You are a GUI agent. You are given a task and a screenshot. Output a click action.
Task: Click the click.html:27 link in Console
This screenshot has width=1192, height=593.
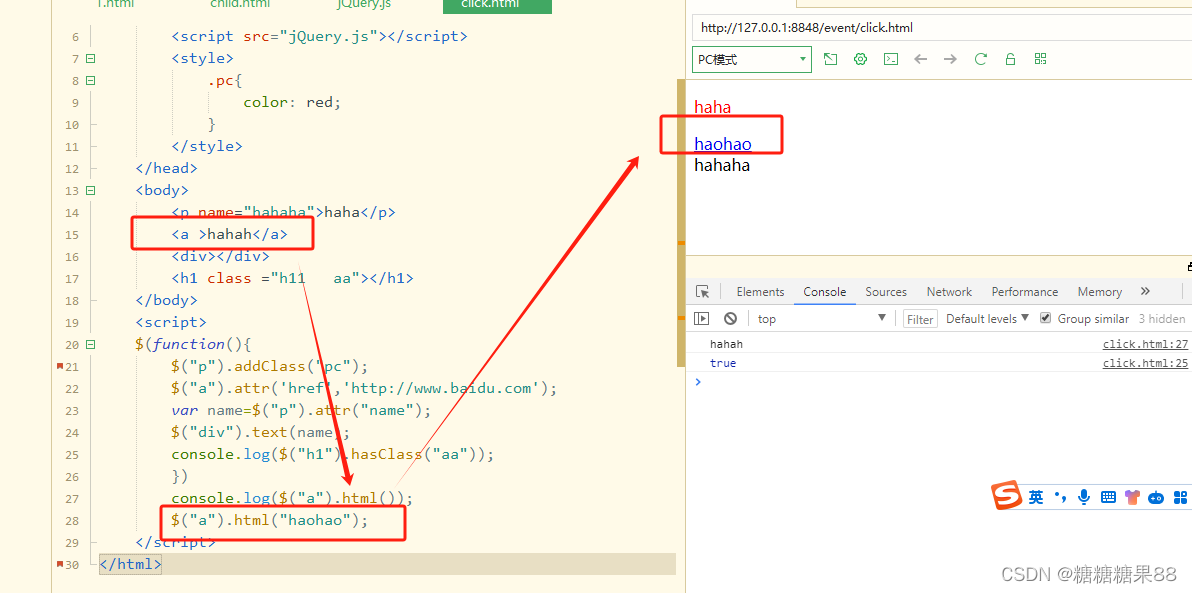[1144, 343]
